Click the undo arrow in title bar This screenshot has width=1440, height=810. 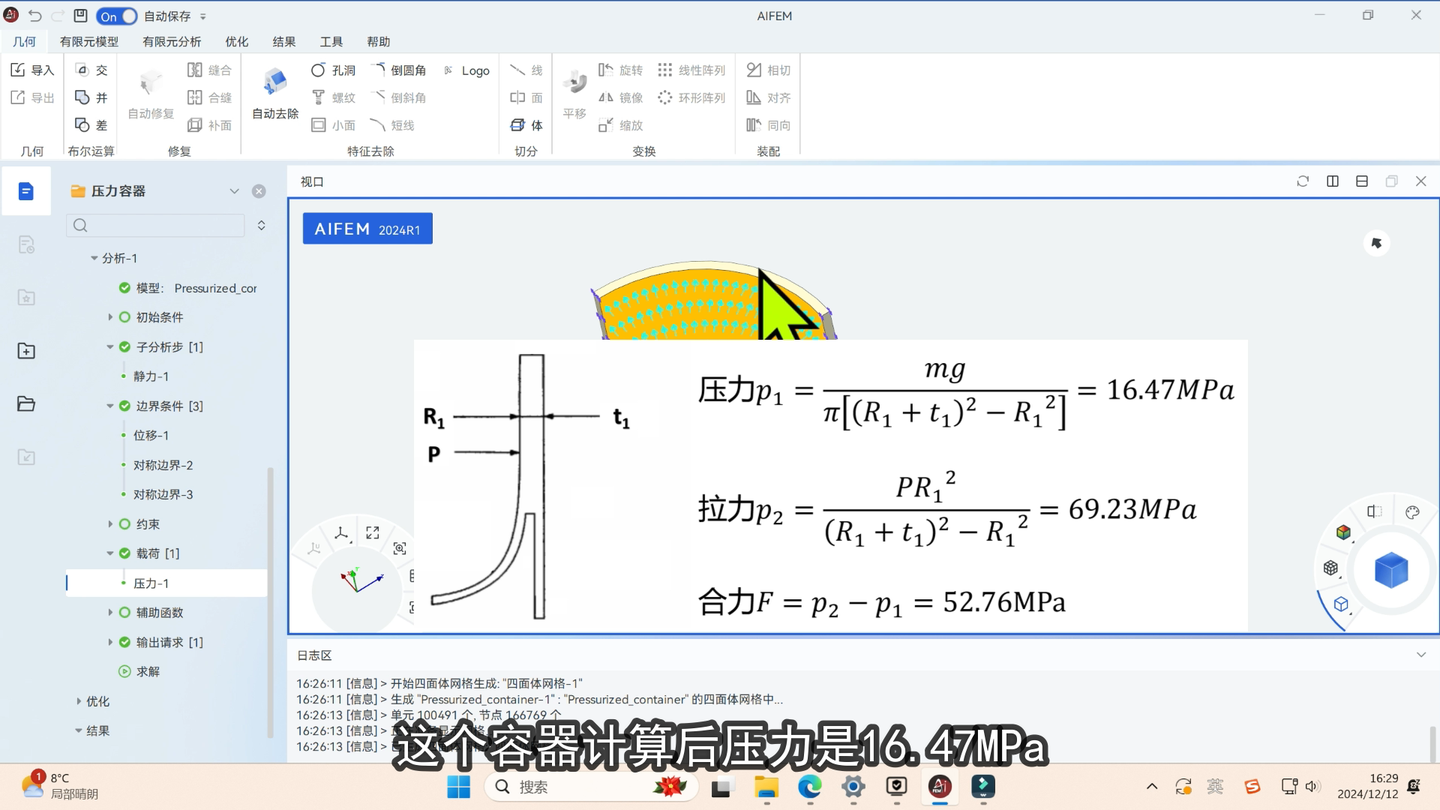(x=35, y=16)
